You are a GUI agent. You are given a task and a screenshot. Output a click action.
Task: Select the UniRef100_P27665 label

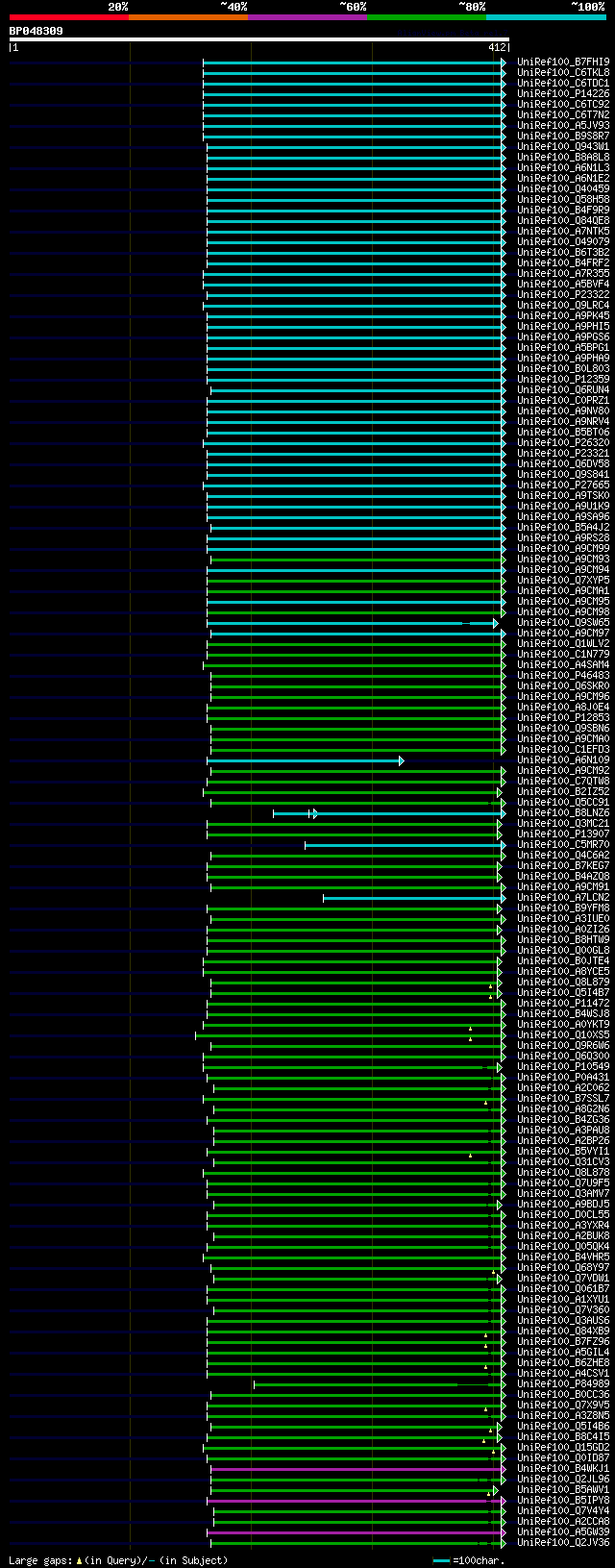pyautogui.click(x=563, y=485)
